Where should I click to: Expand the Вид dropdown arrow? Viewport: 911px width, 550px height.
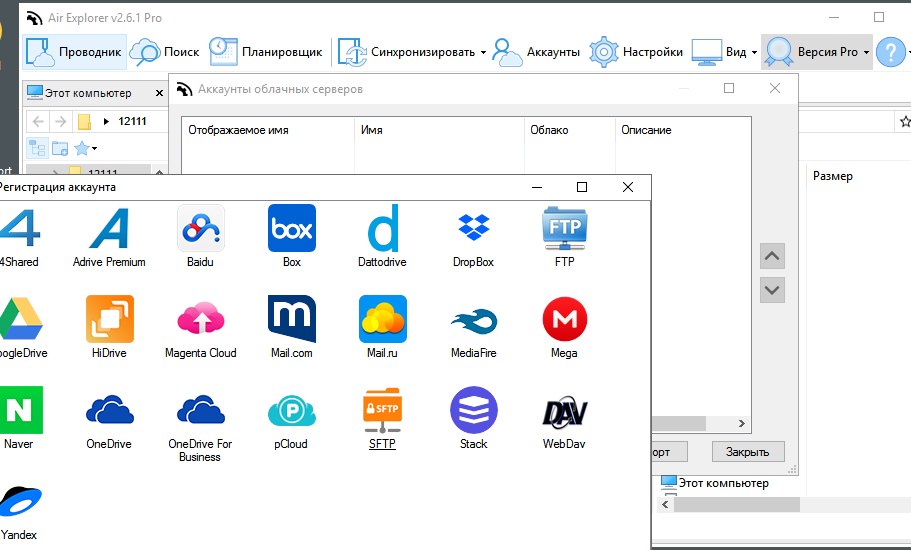(754, 52)
